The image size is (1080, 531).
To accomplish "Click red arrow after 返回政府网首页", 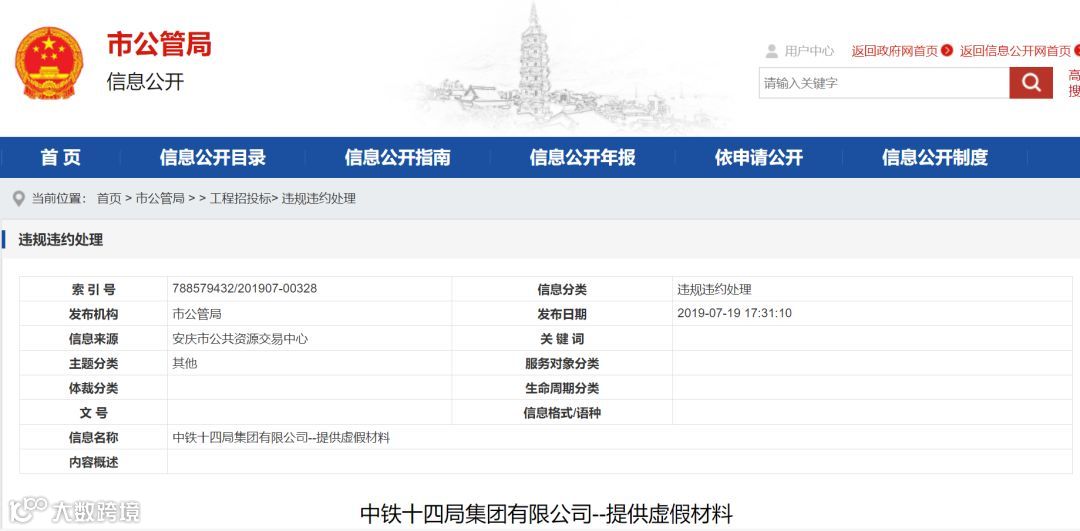I will [947, 50].
